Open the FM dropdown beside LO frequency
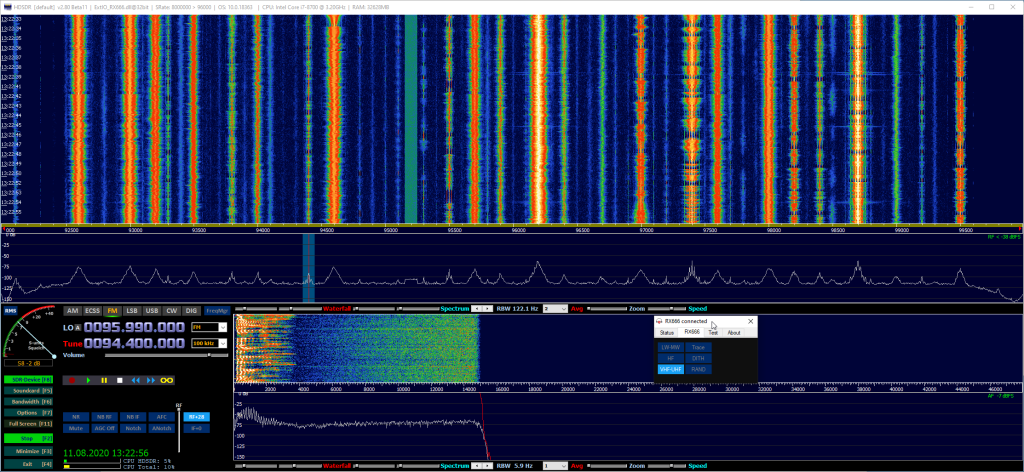The width and height of the screenshot is (1024, 472). tap(209, 327)
